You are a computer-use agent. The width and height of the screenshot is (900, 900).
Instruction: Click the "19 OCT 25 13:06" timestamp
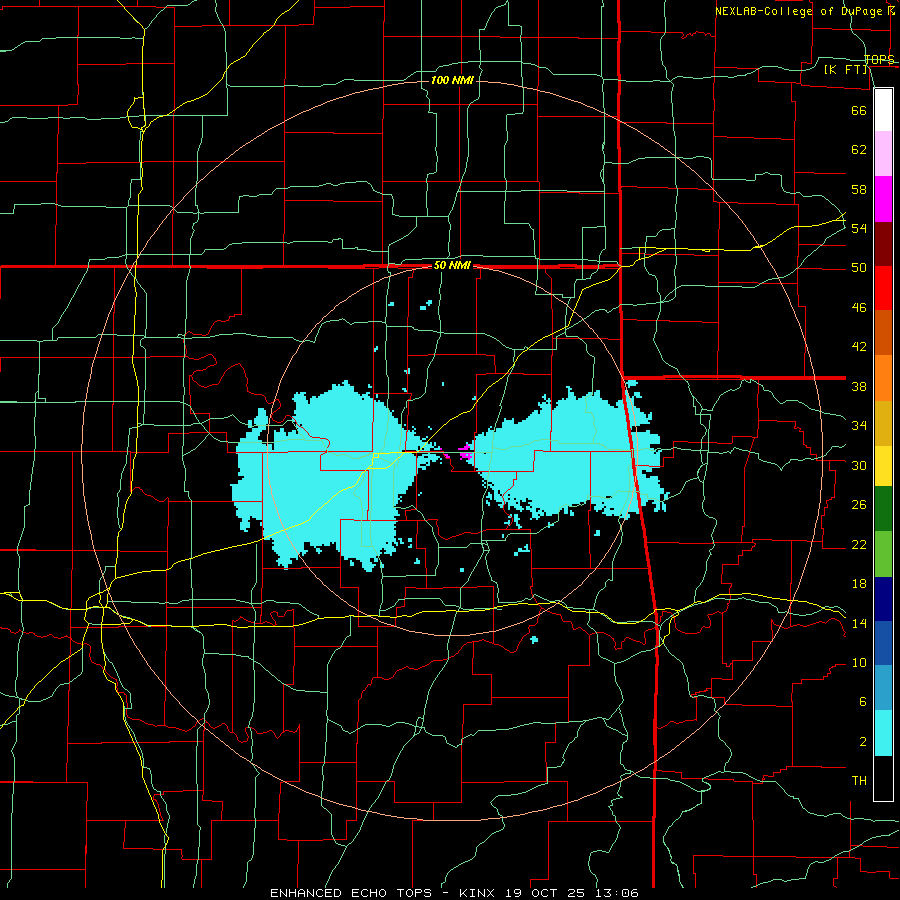pyautogui.click(x=572, y=893)
